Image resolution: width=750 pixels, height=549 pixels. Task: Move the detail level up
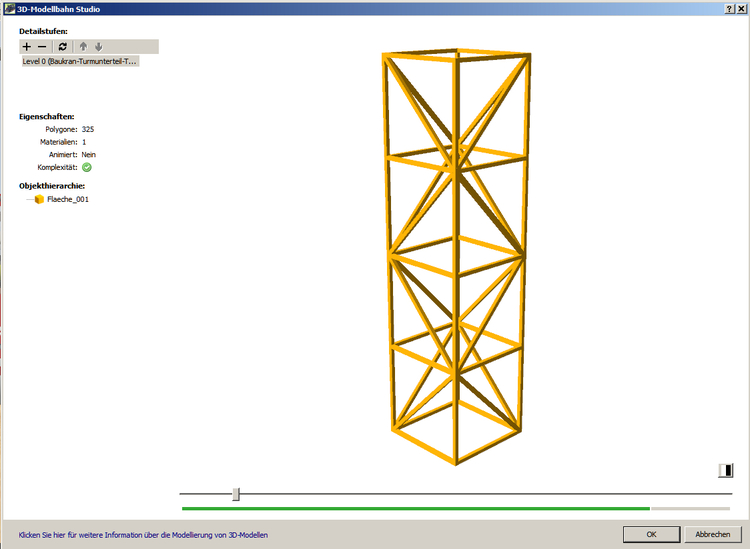pyautogui.click(x=83, y=46)
